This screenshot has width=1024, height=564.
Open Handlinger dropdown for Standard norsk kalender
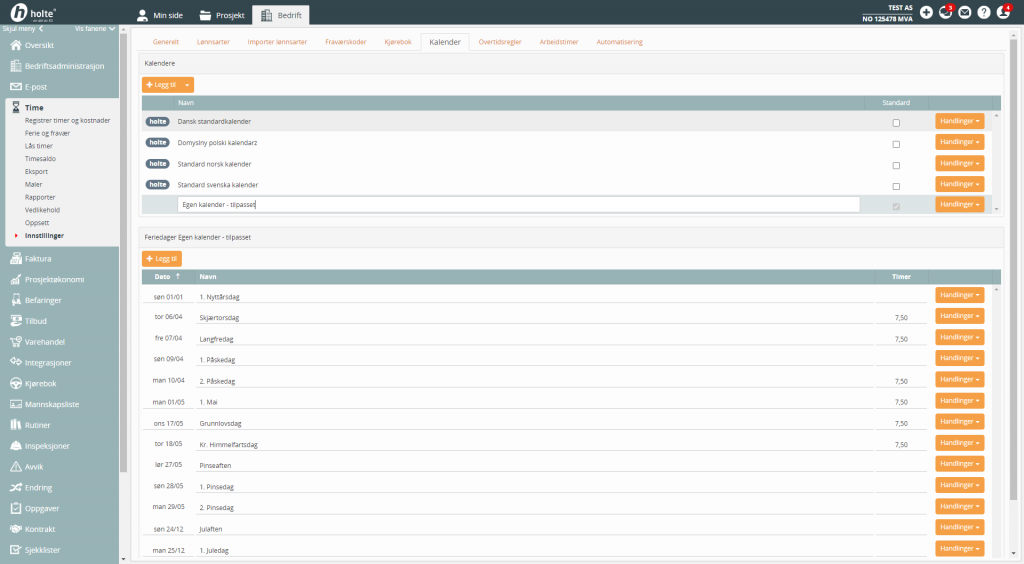pos(959,163)
